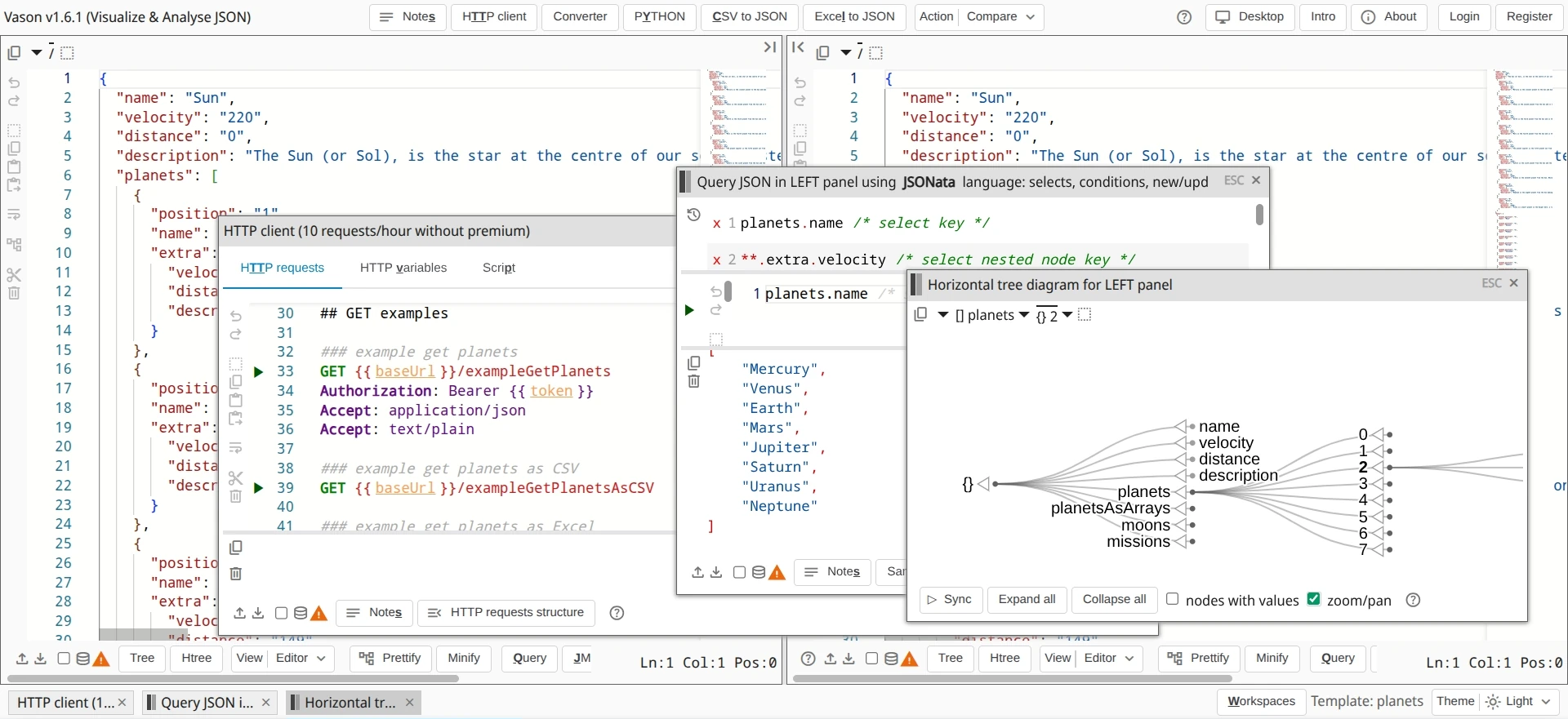
Task: Run the GET exampleGetPlanets request arrow
Action: [258, 372]
